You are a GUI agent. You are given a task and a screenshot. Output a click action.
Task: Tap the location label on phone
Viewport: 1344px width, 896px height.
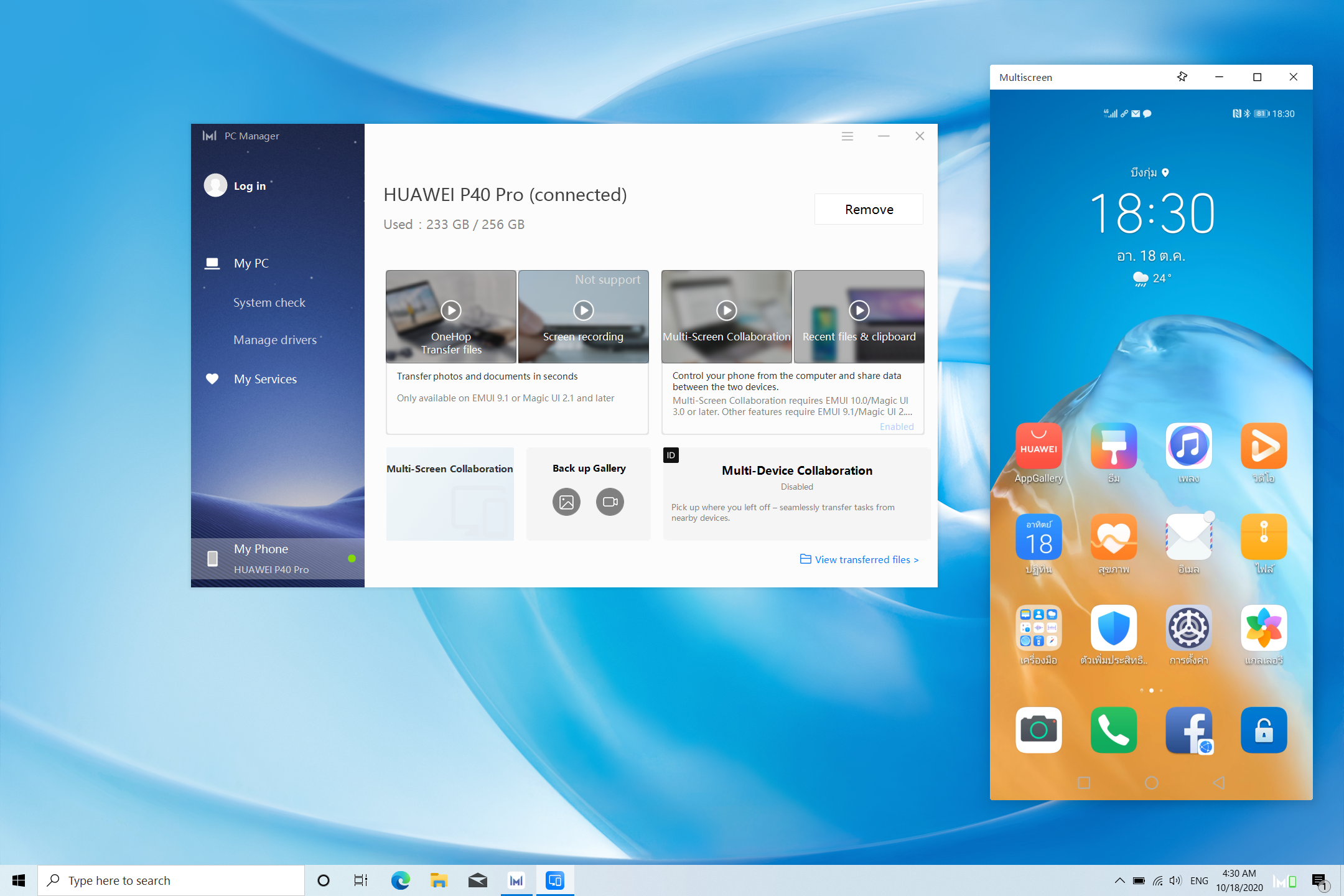[x=1150, y=172]
